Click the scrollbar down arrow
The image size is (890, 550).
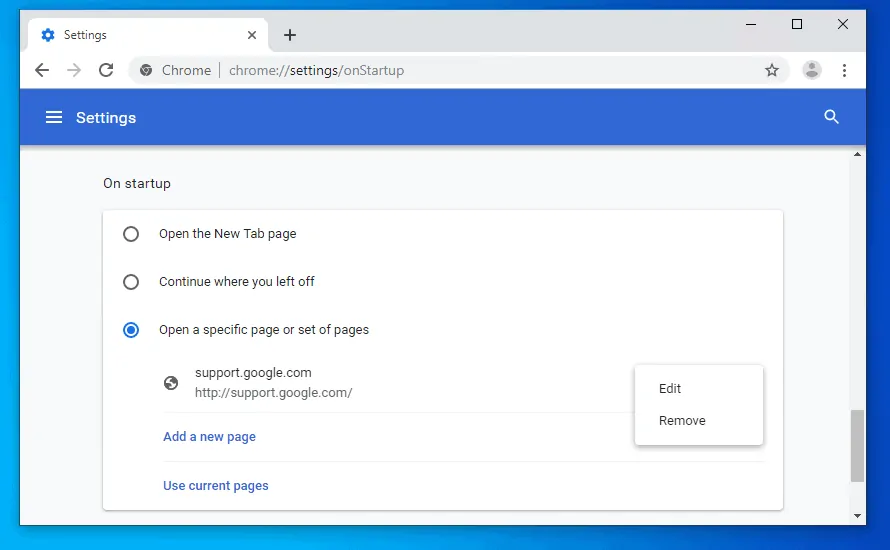pos(857,515)
